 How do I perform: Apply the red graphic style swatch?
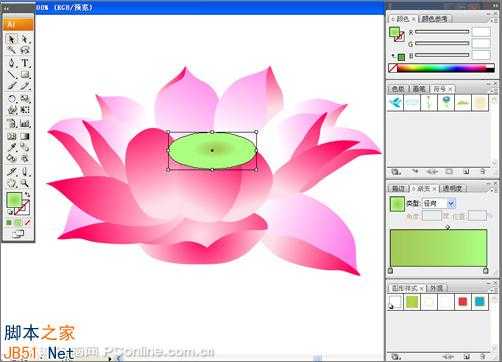[x=463, y=302]
